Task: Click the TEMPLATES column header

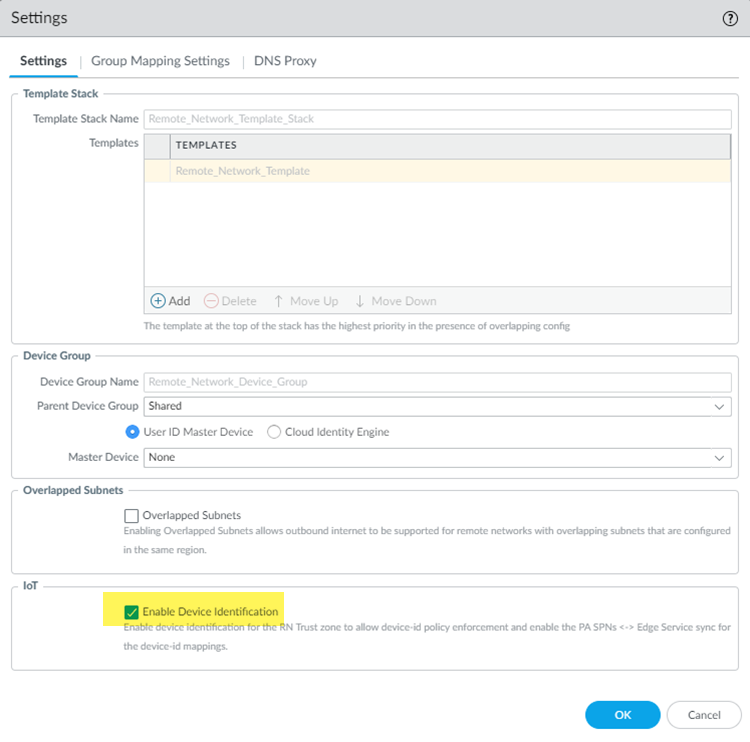Action: (450, 146)
